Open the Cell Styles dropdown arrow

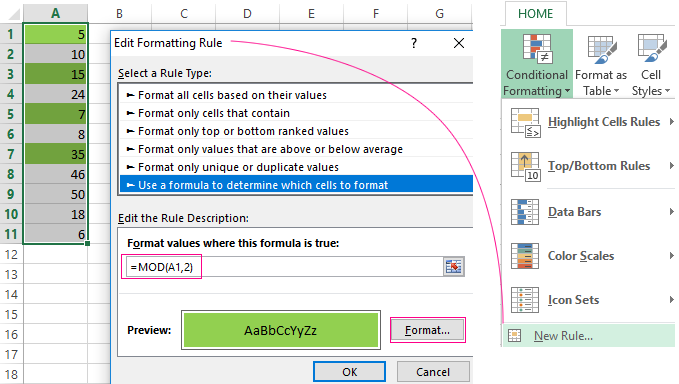(x=667, y=91)
